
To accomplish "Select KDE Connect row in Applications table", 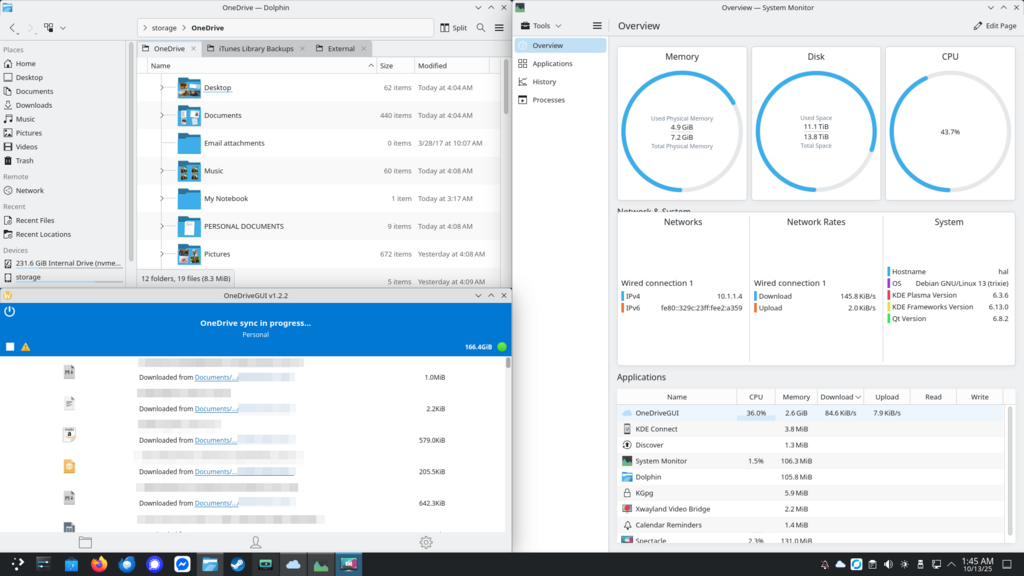I will click(810, 429).
